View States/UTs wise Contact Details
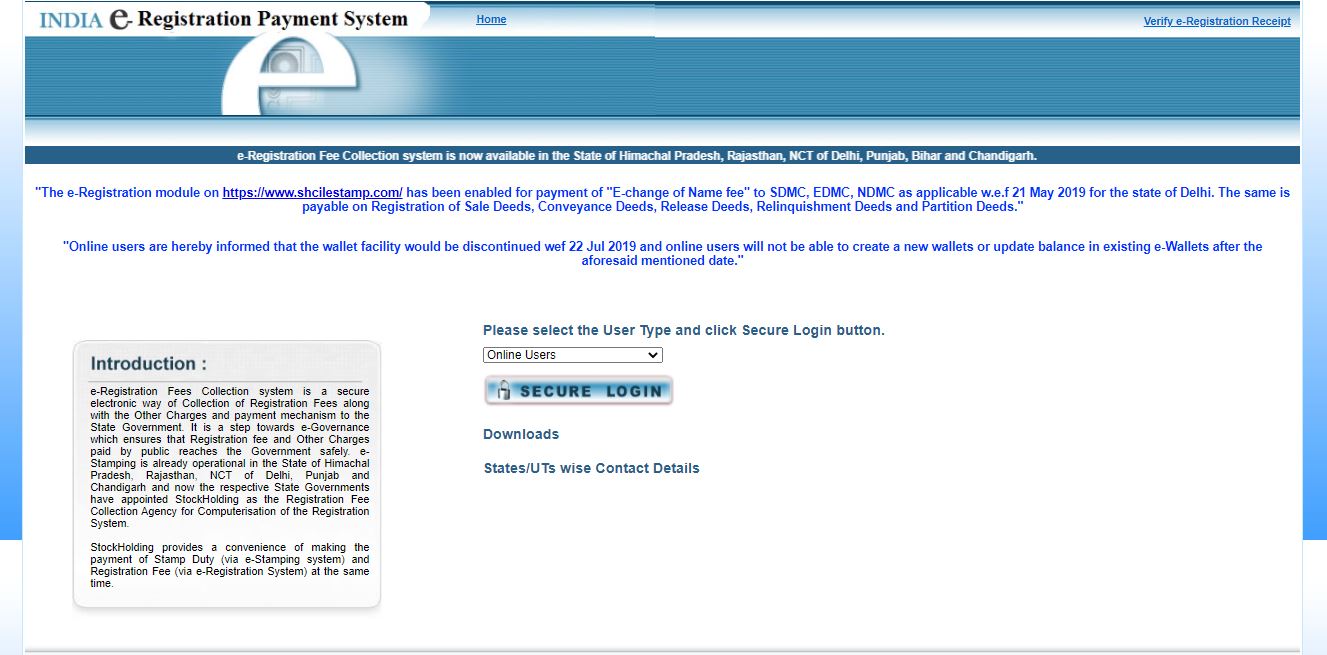 (591, 468)
